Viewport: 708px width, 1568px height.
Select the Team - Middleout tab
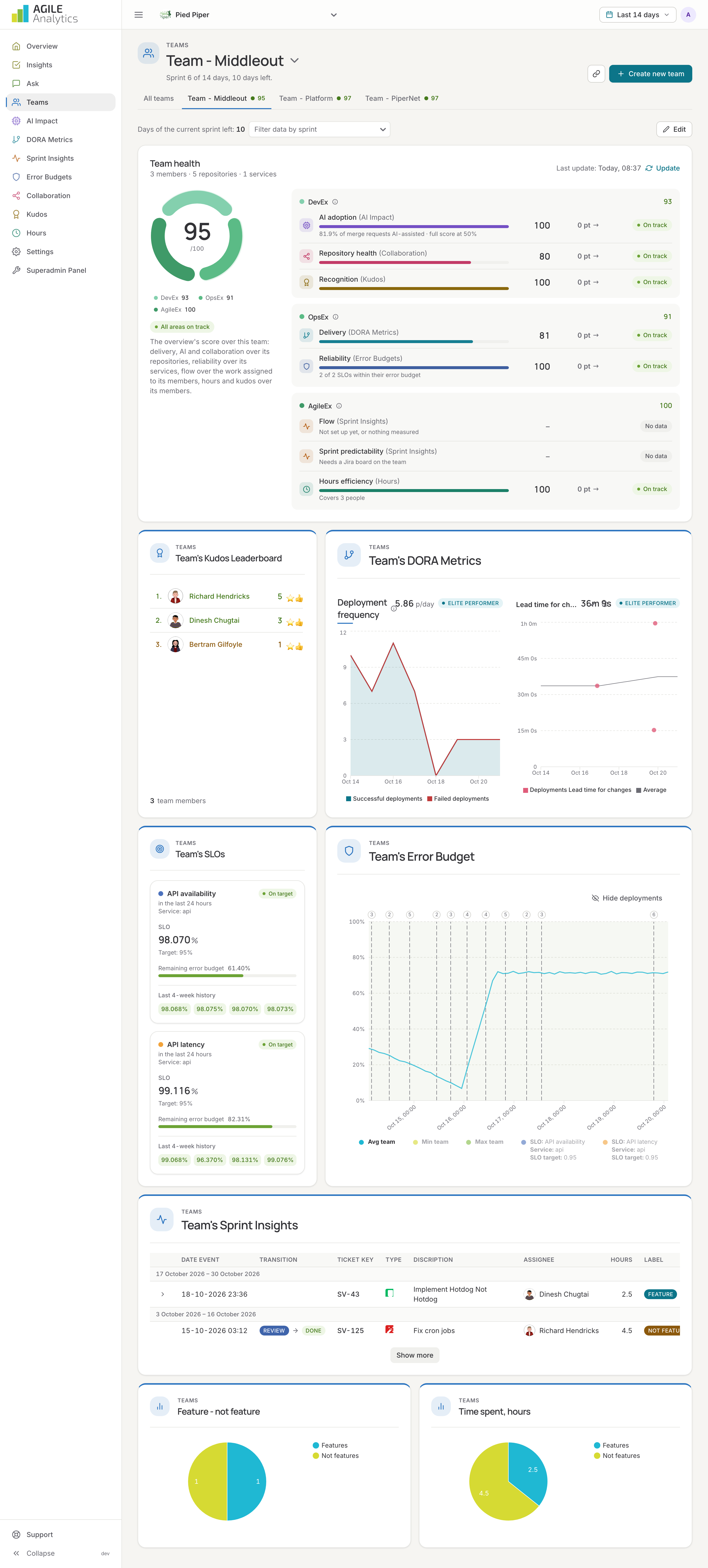click(x=226, y=99)
